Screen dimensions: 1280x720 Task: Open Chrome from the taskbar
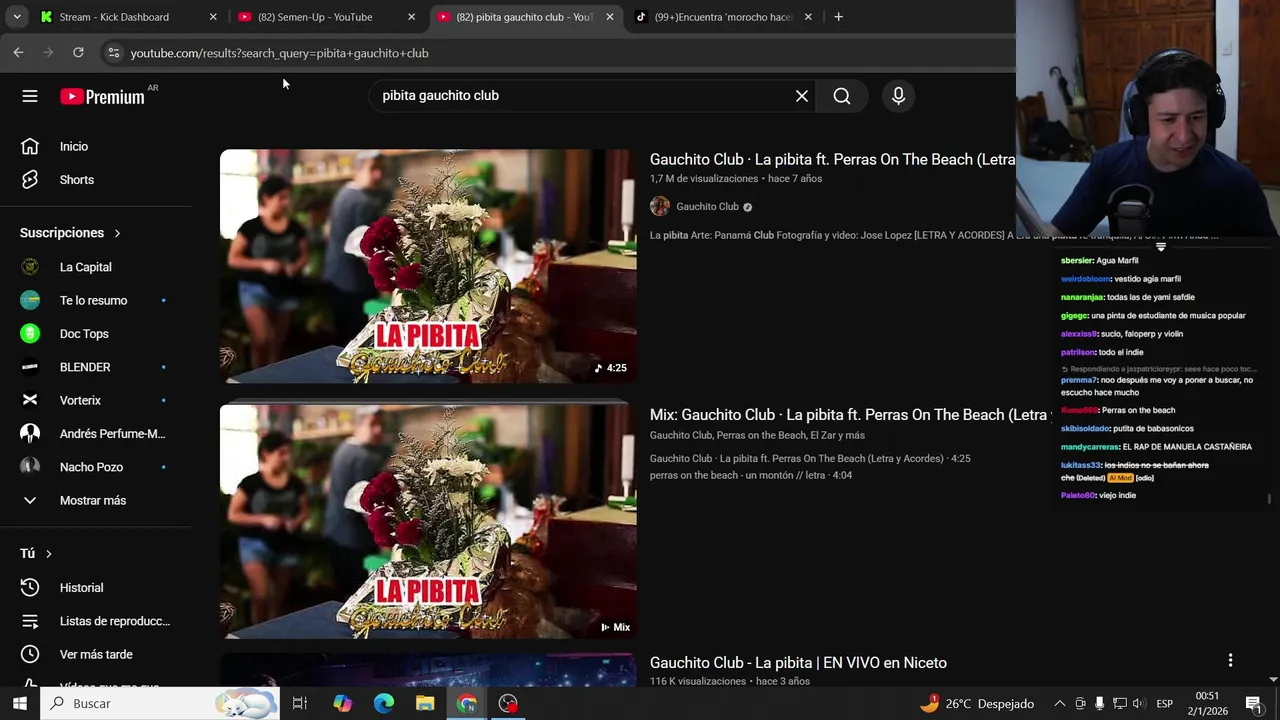click(467, 704)
